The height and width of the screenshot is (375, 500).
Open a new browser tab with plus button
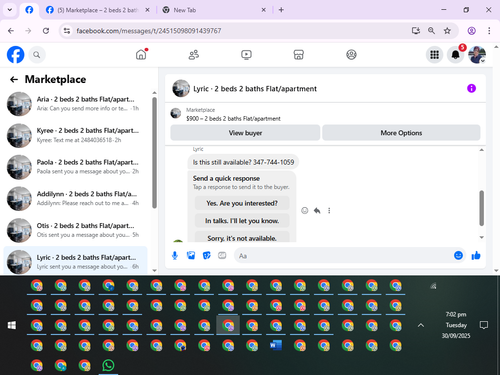click(x=281, y=10)
